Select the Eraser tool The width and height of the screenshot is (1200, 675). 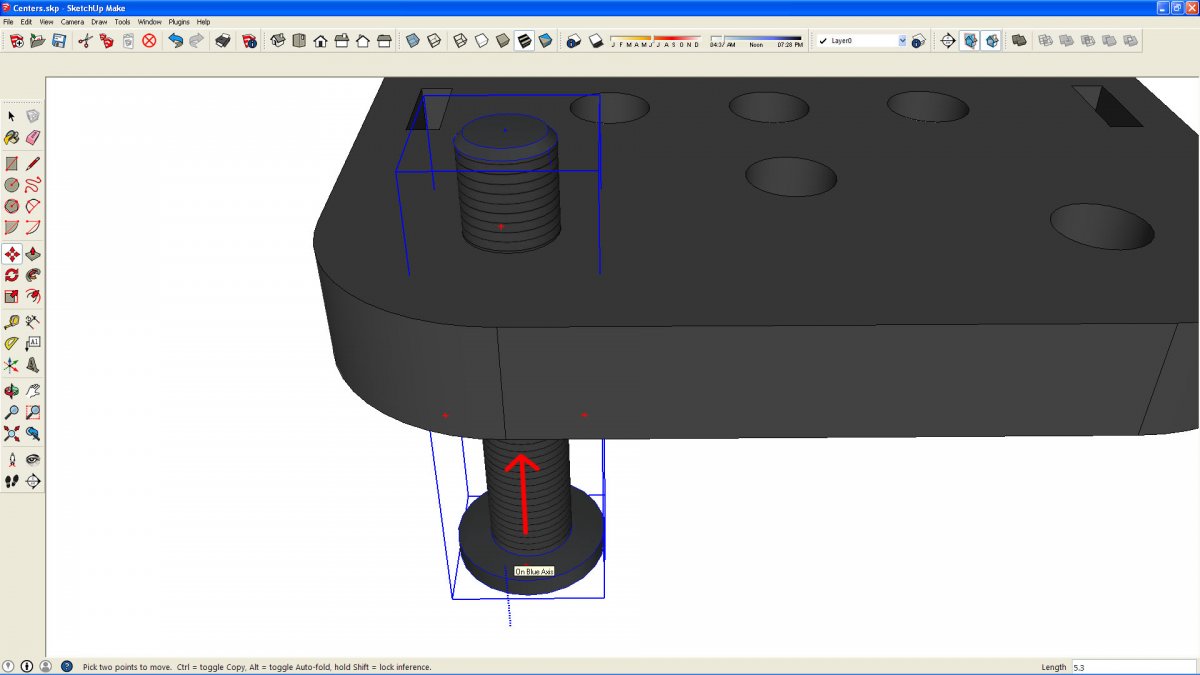[32, 137]
